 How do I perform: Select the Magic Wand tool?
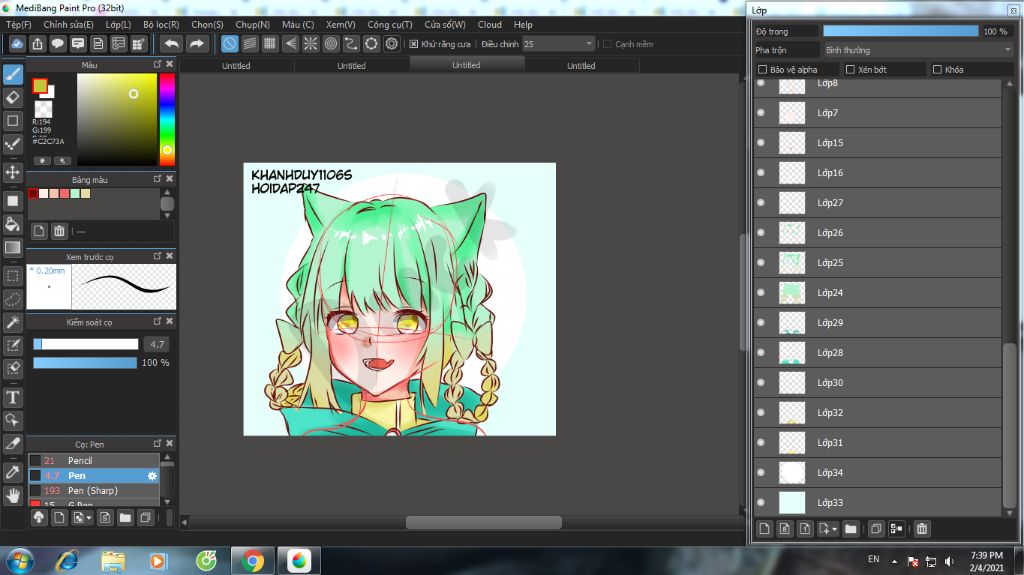click(12, 321)
